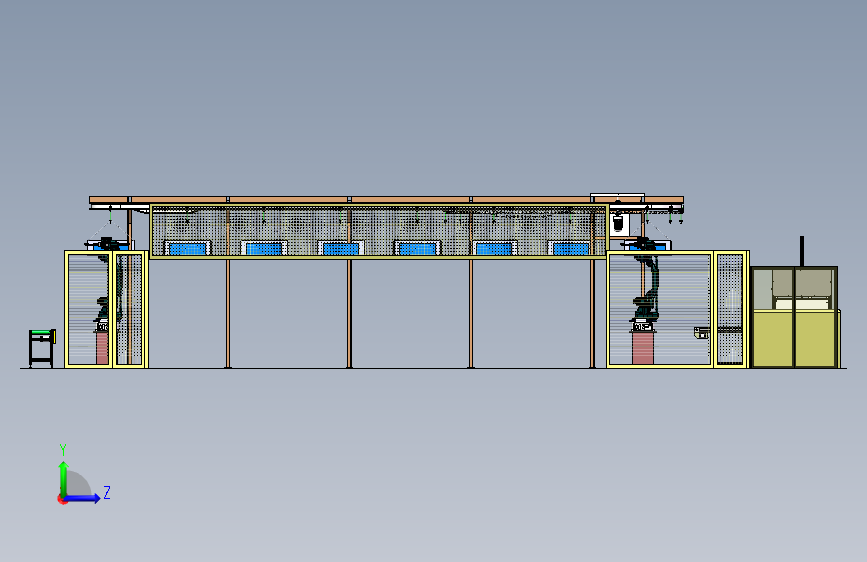Click the blue Z axis arrow of the triad

(x=82, y=498)
